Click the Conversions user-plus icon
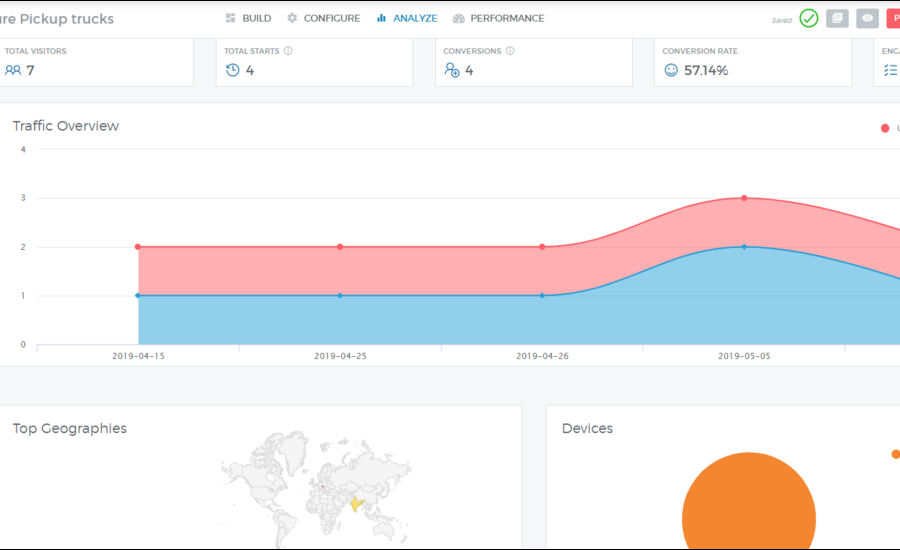 (x=452, y=70)
